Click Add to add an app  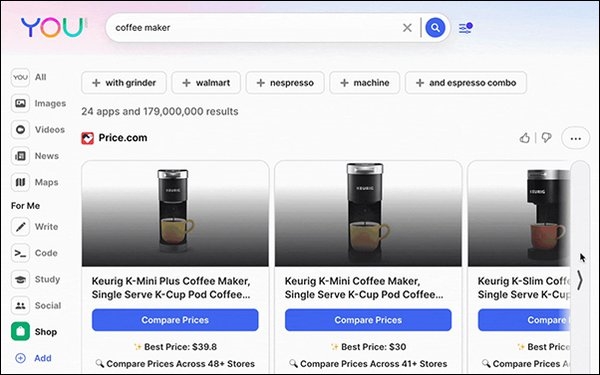[33, 358]
